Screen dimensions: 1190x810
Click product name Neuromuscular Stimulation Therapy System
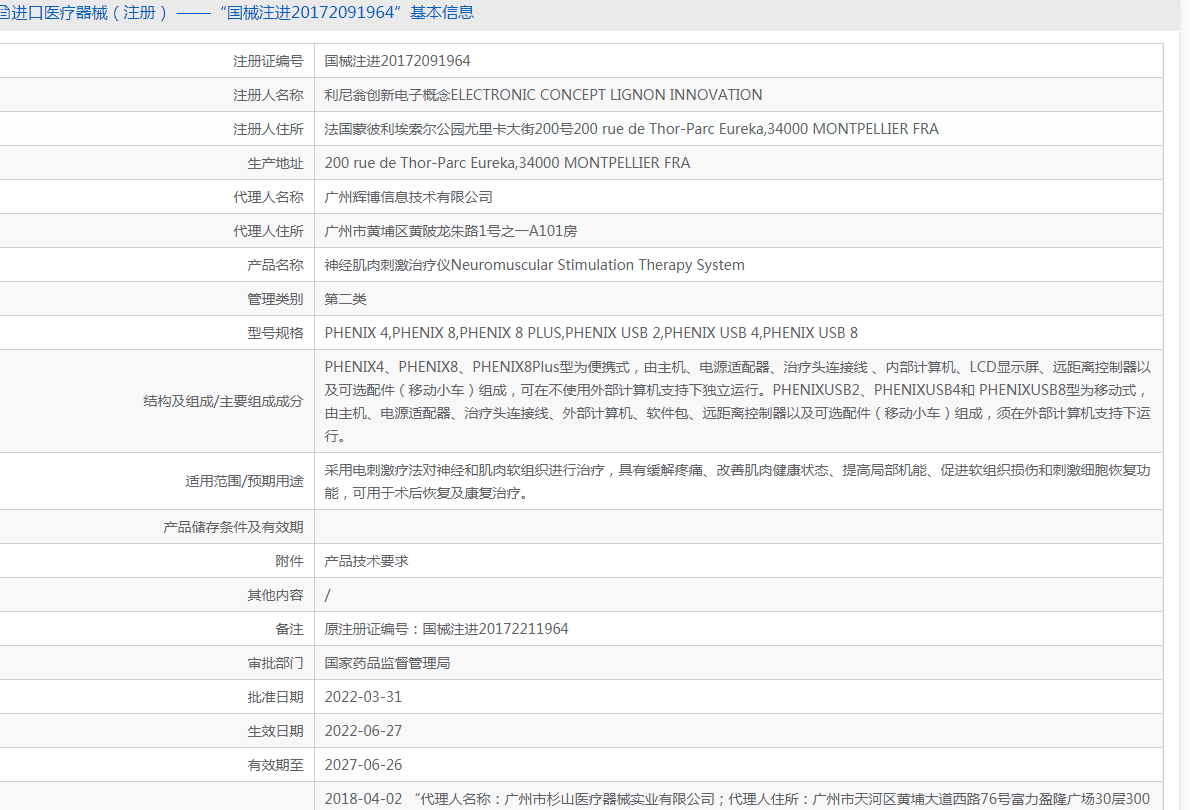pyautogui.click(x=534, y=265)
